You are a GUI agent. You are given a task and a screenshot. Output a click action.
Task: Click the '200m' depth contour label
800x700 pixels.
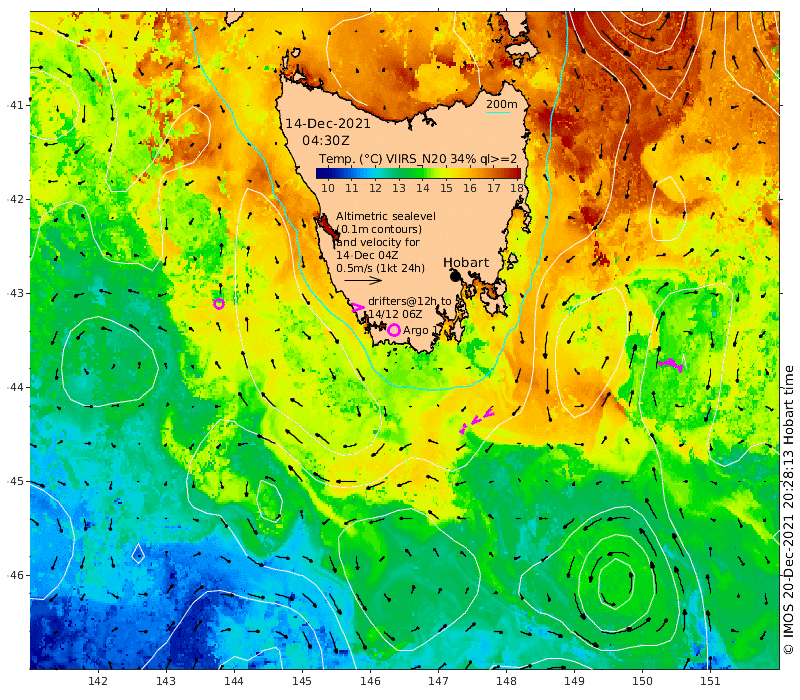point(501,104)
